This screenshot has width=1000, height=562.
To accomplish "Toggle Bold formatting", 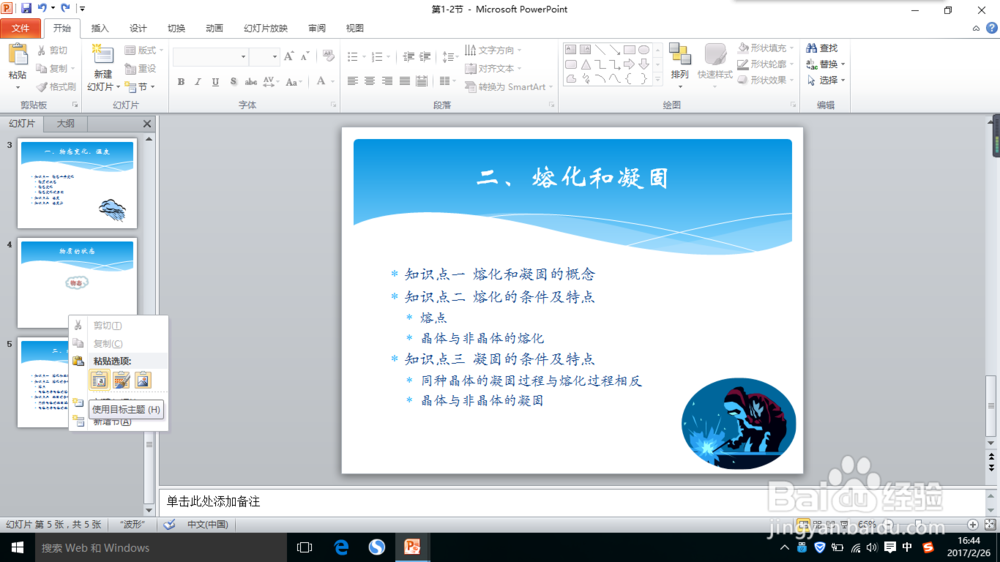I will (x=181, y=82).
